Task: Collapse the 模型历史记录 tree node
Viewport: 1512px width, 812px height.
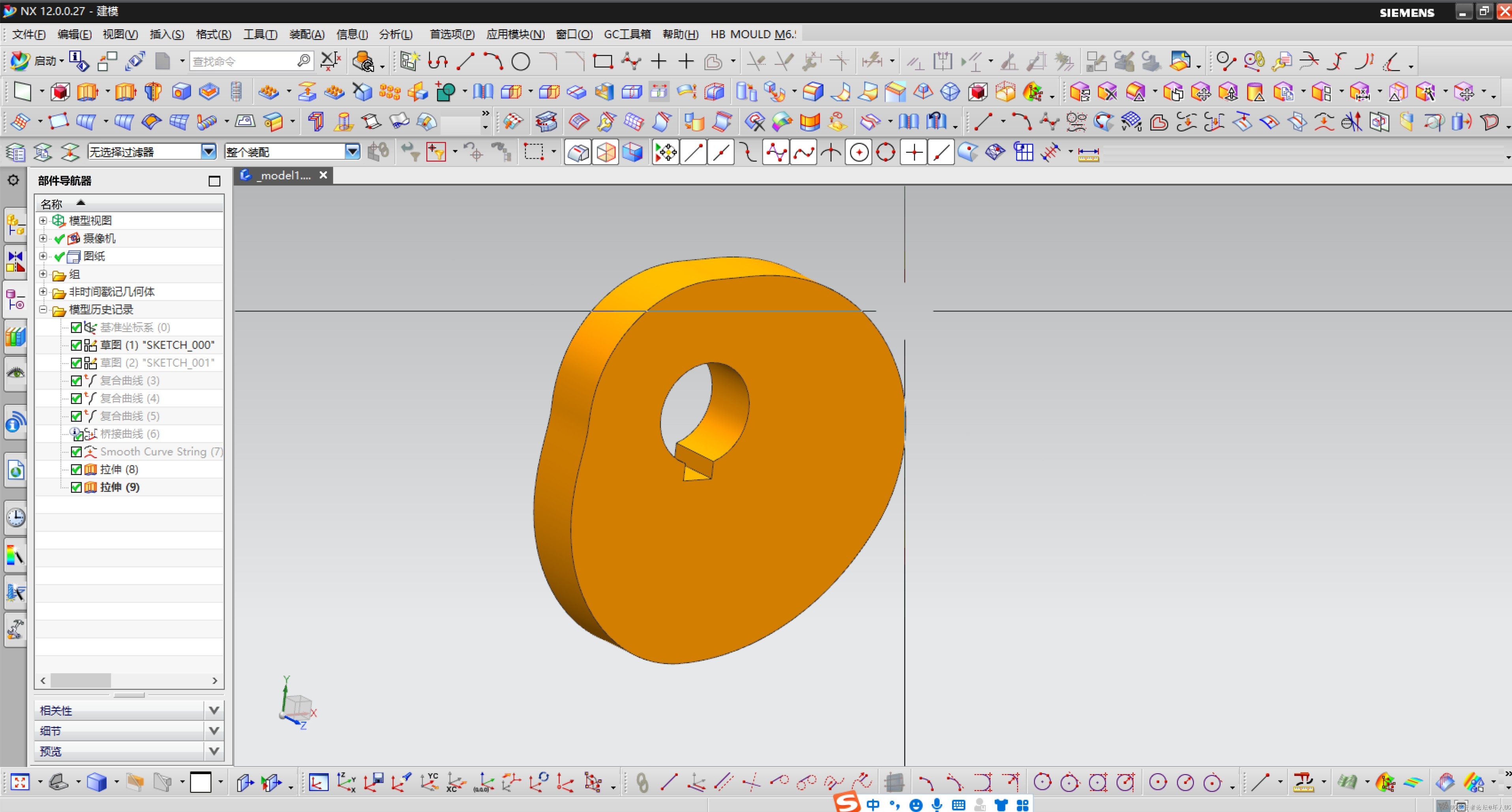Action: pyautogui.click(x=43, y=309)
